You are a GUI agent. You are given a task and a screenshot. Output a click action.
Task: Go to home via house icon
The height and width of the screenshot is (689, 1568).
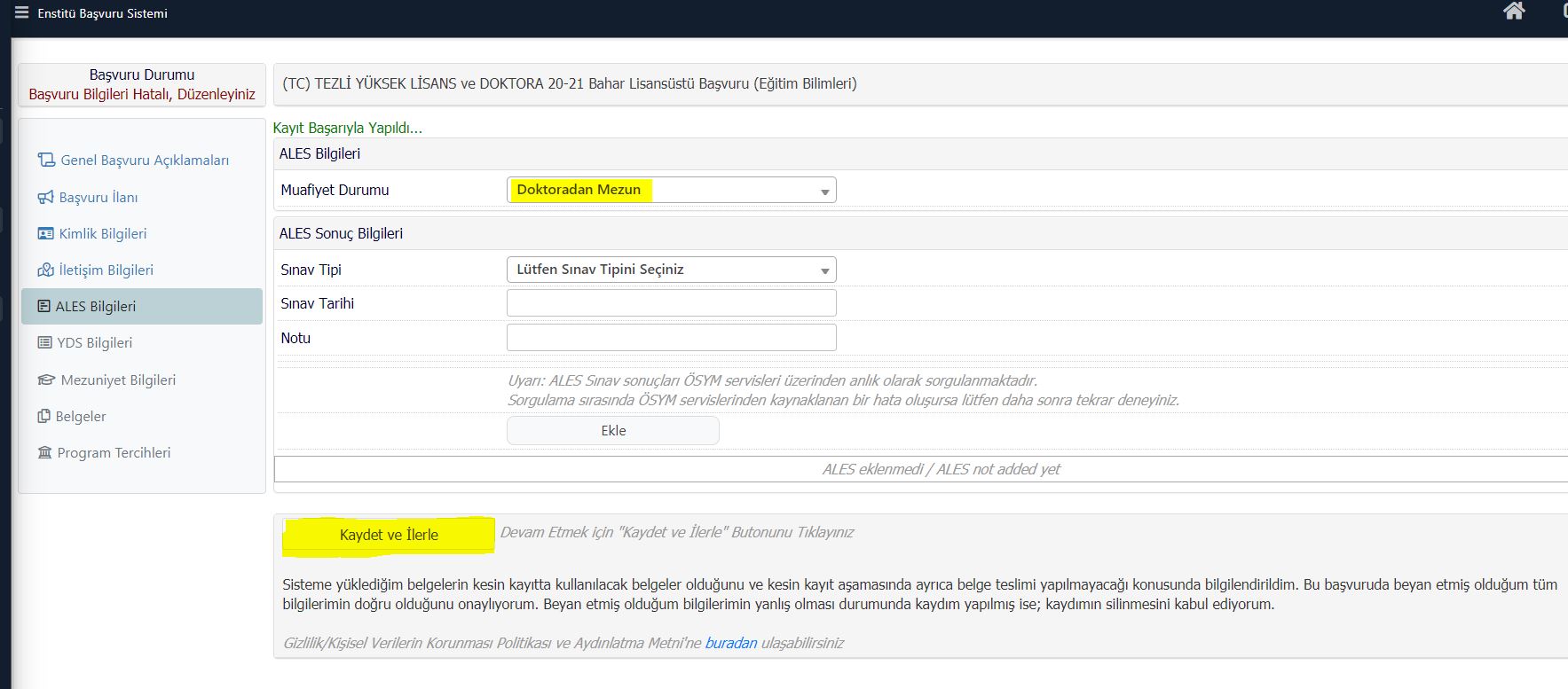pyautogui.click(x=1514, y=11)
